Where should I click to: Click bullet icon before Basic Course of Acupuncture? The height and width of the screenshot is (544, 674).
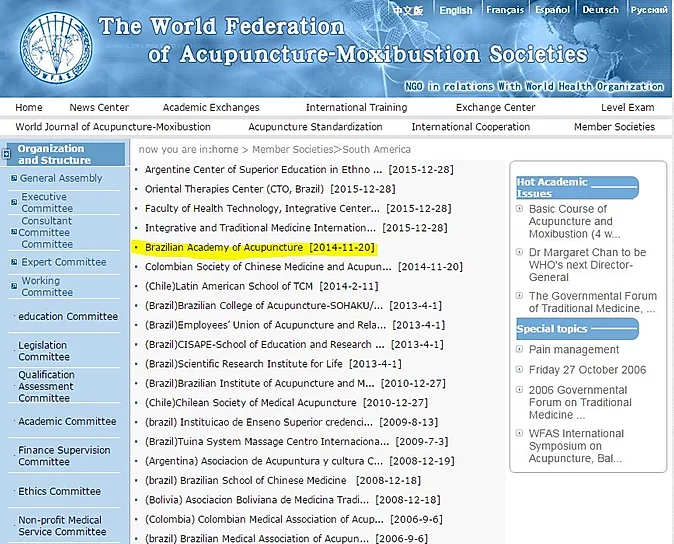[519, 209]
